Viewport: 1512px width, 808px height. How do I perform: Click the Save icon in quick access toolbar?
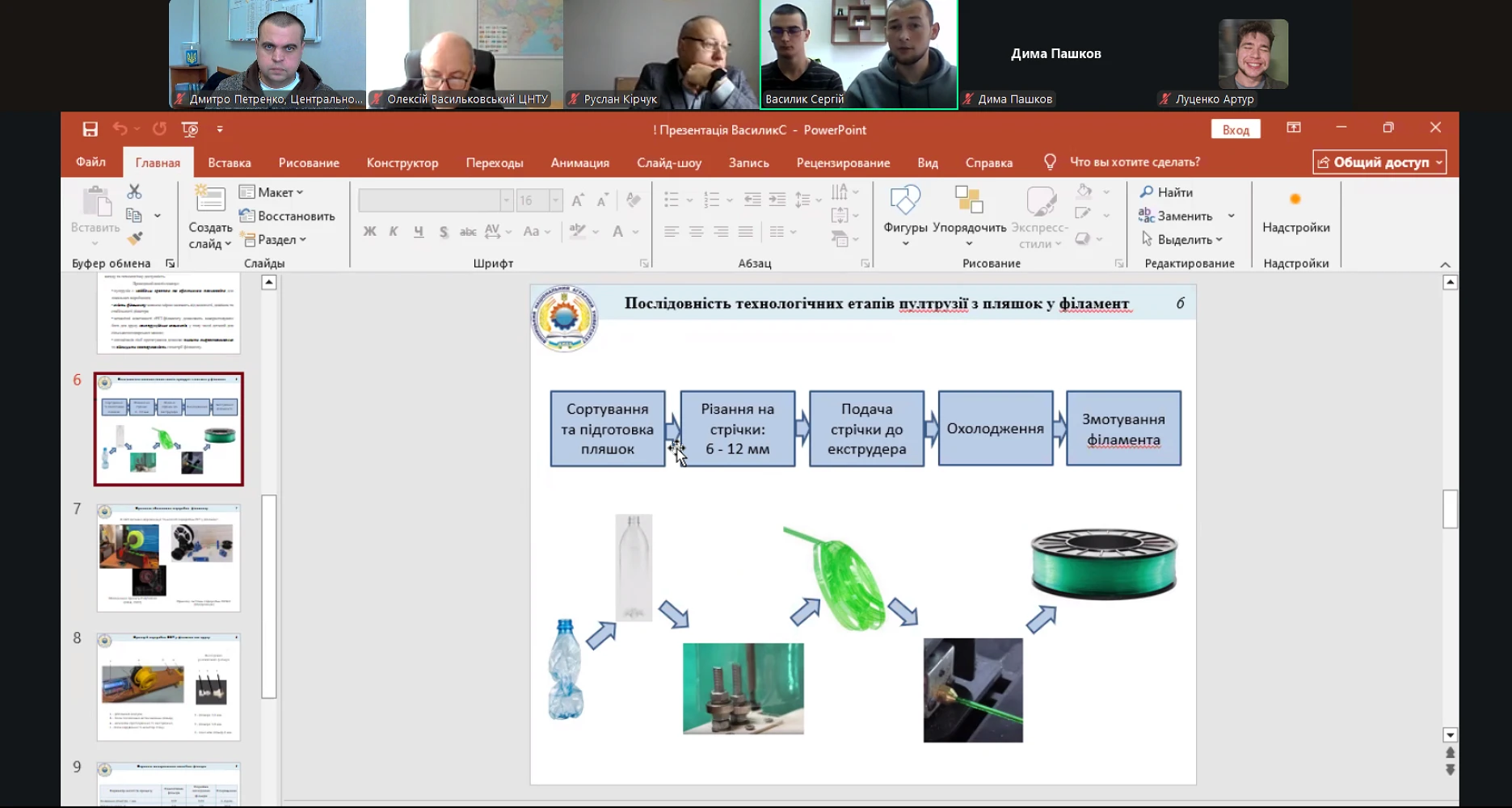point(90,129)
